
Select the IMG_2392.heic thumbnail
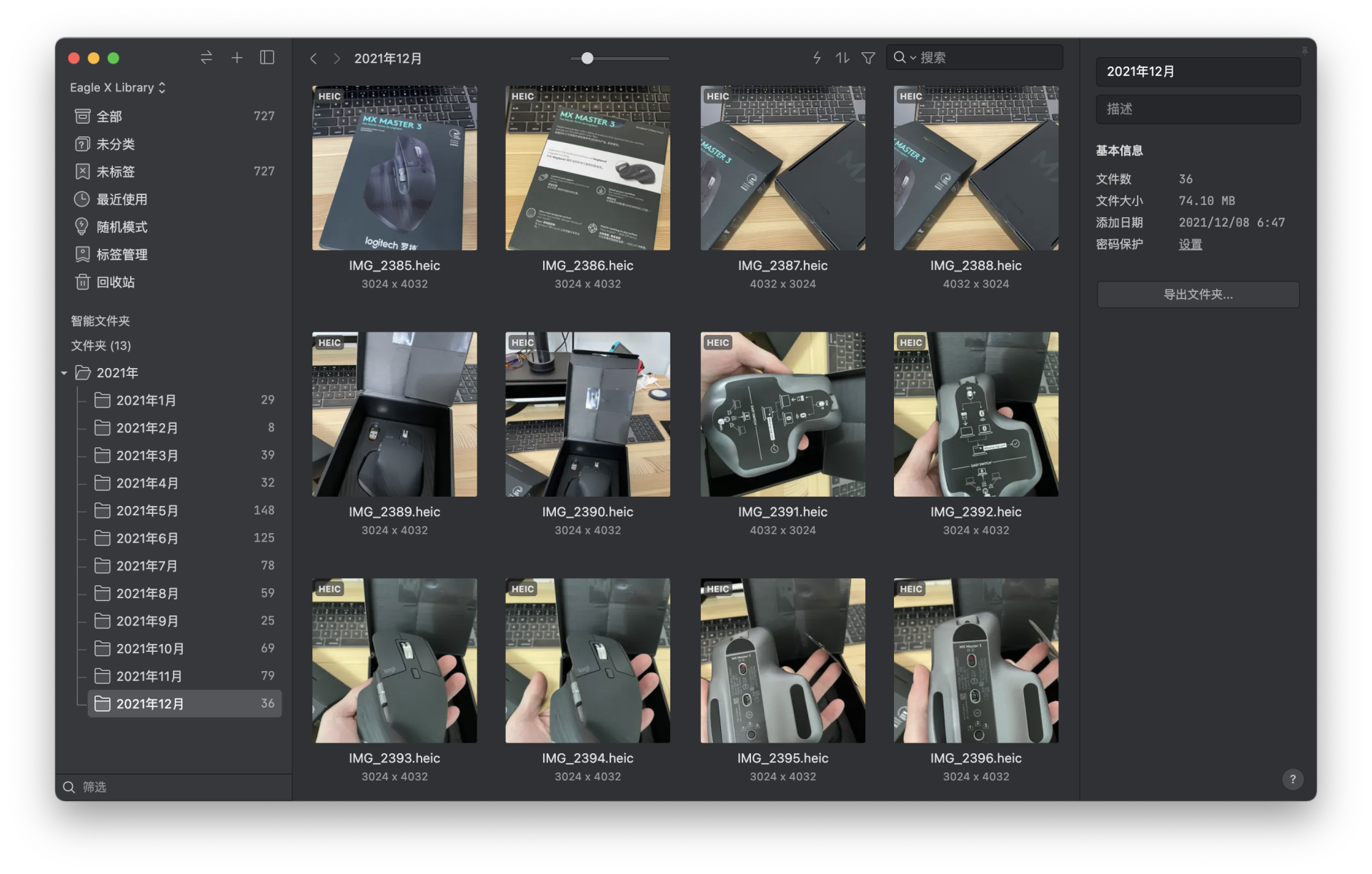point(976,414)
